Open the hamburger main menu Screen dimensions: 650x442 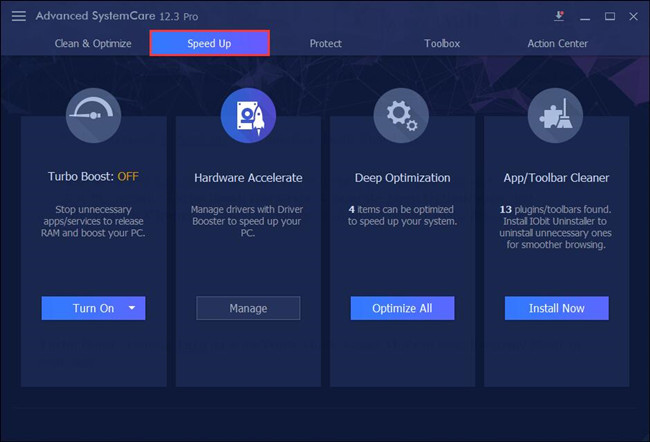point(19,16)
